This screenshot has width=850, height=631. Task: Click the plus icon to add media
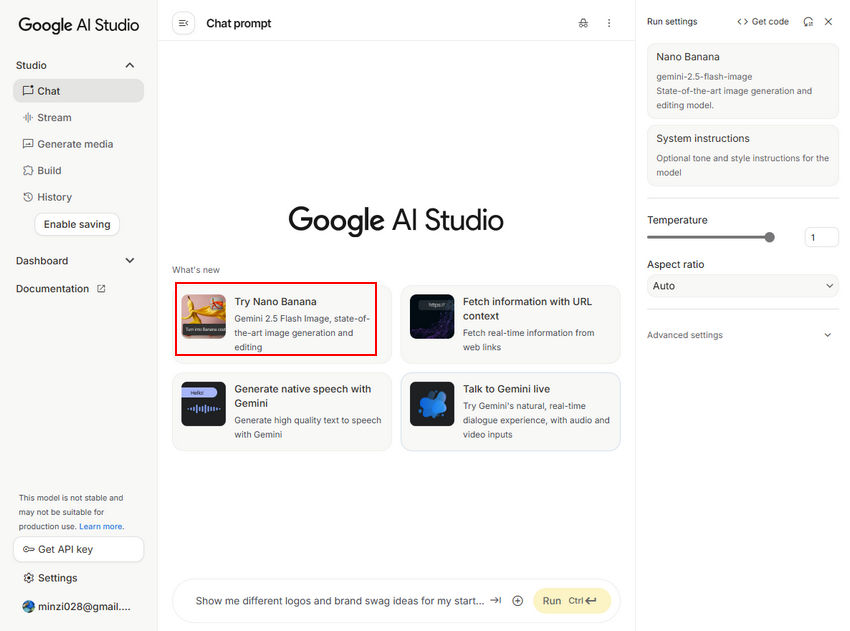(517, 601)
